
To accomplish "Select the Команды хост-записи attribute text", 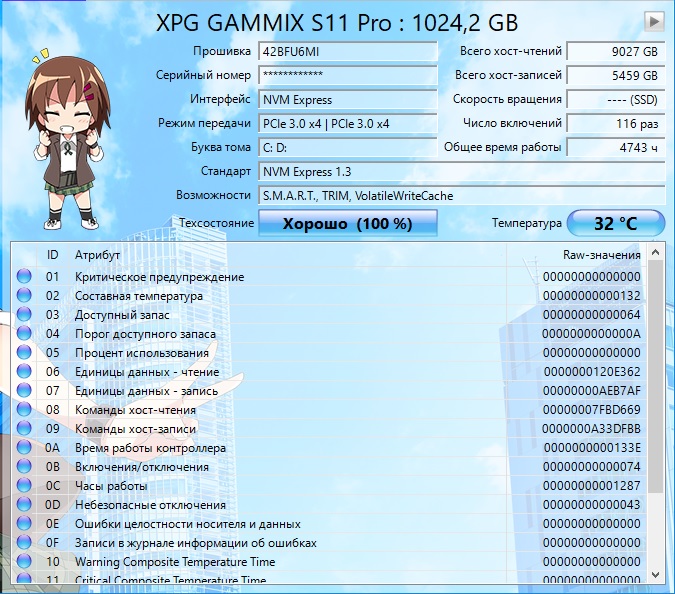I will 135,429.
